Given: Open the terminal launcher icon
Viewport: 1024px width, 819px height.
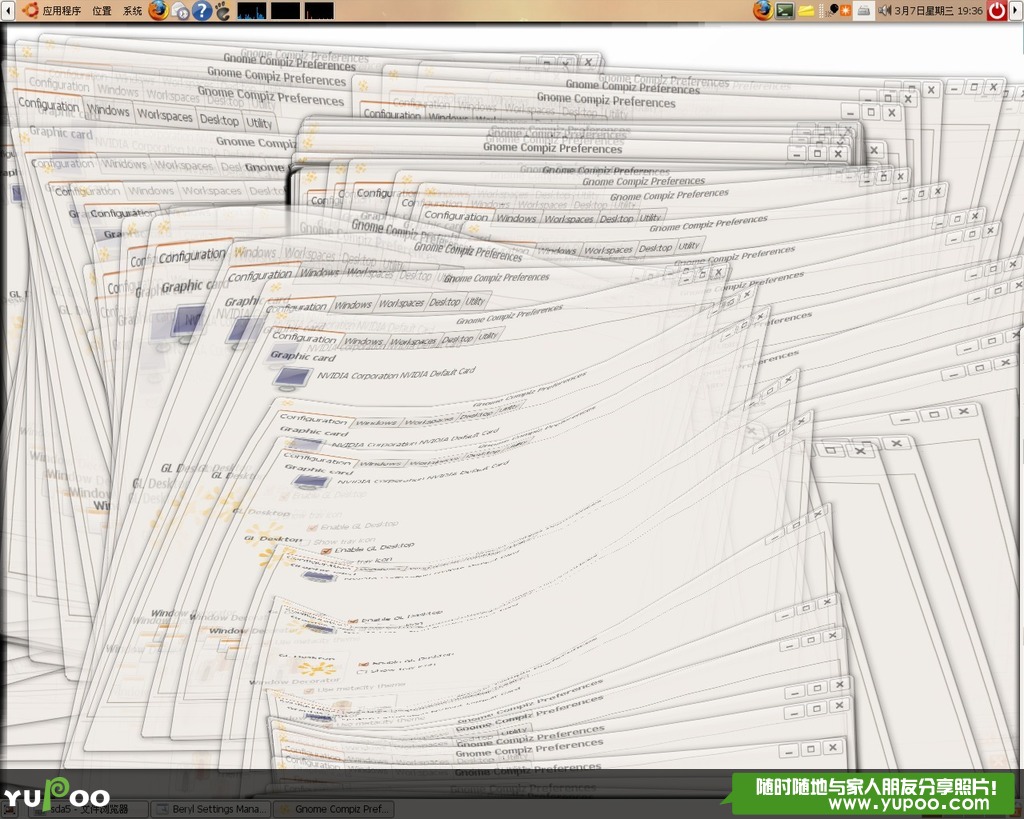Looking at the screenshot, I should point(784,10).
